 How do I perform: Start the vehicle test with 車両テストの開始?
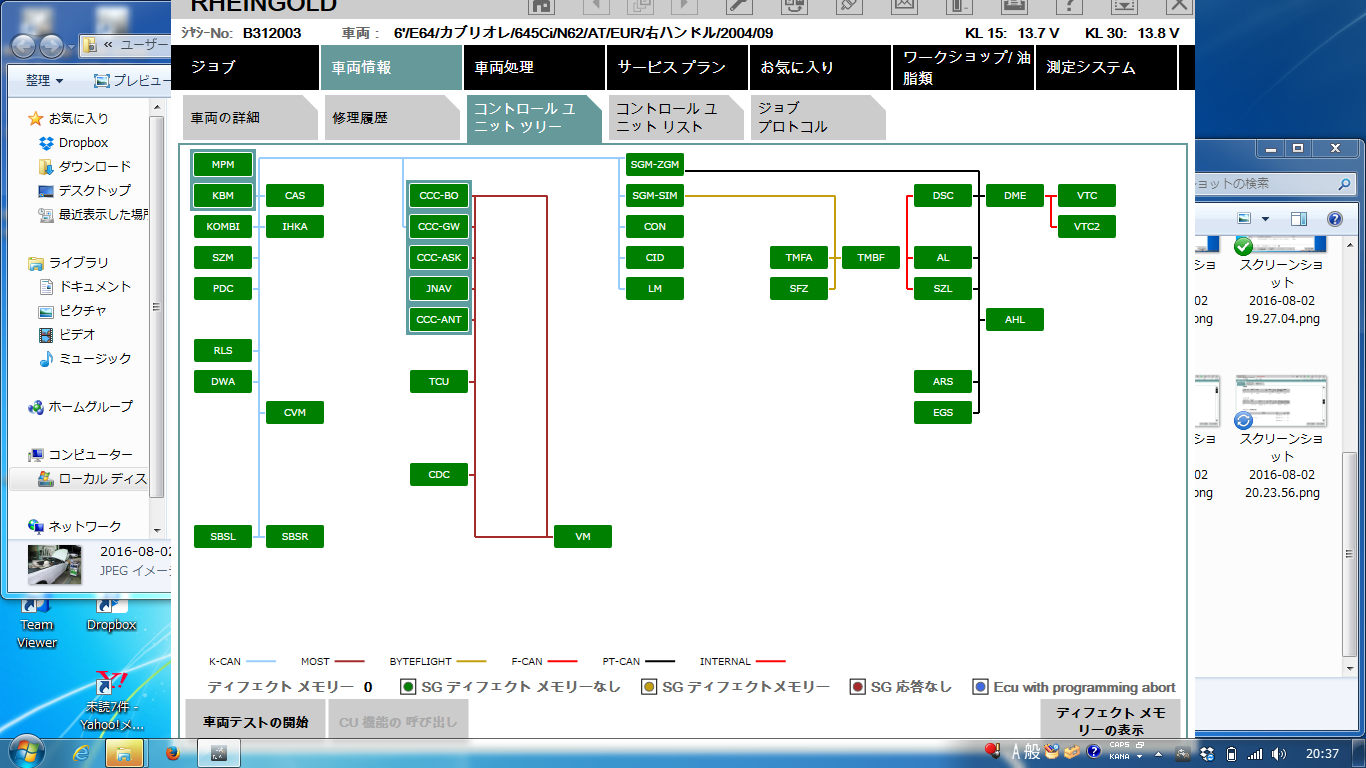256,721
